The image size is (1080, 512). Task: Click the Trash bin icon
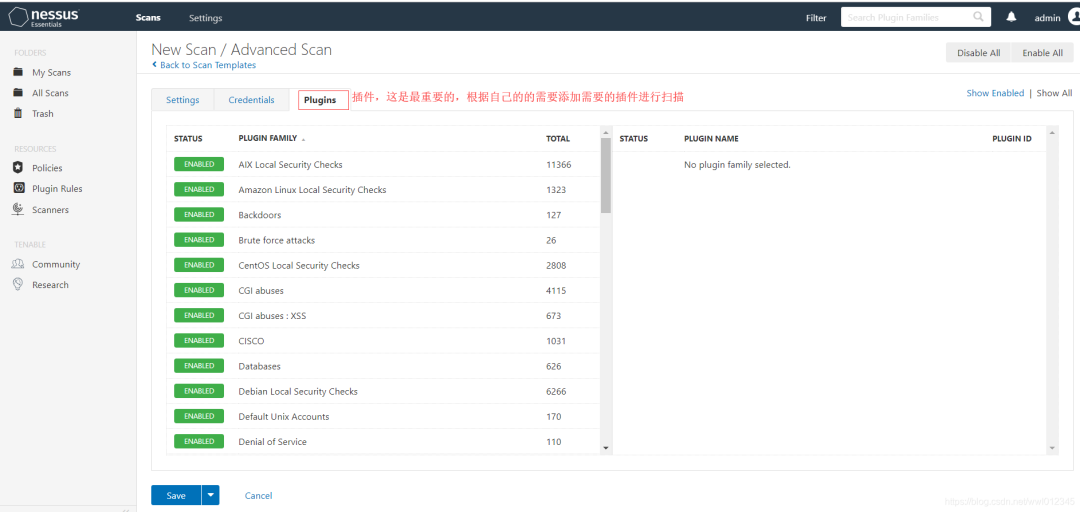click(19, 113)
